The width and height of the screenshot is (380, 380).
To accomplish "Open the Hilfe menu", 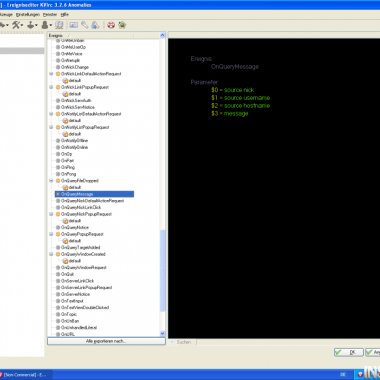I will pyautogui.click(x=65, y=15).
